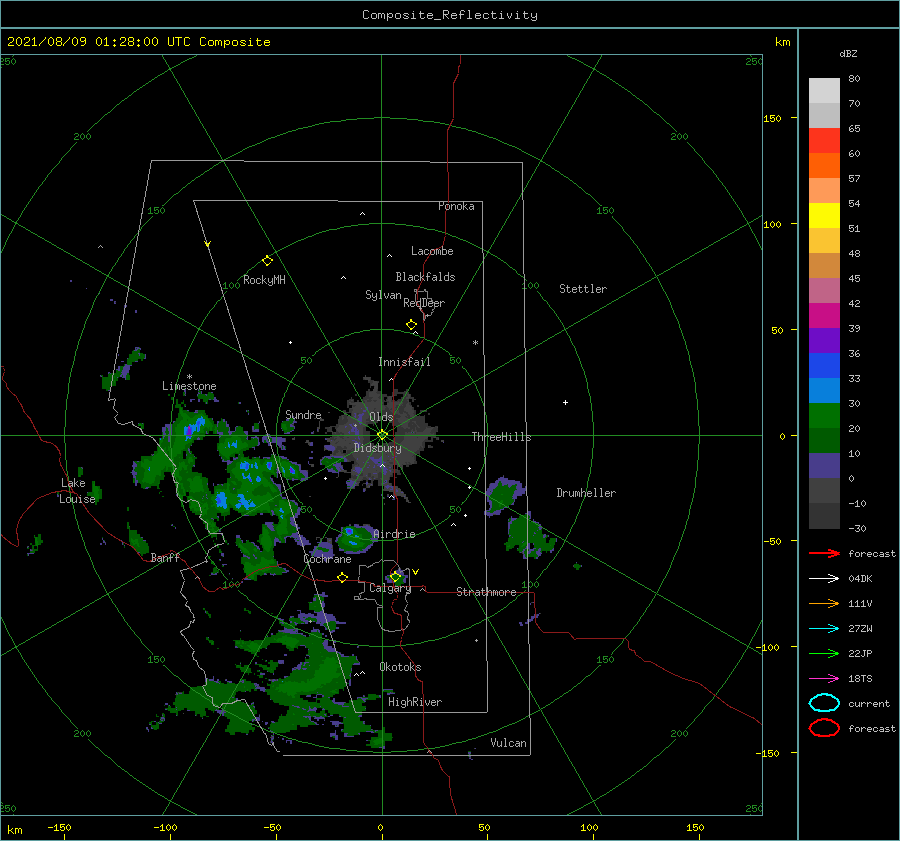Click the Sundre city label
Viewport: 900px width, 841px height.
(303, 414)
